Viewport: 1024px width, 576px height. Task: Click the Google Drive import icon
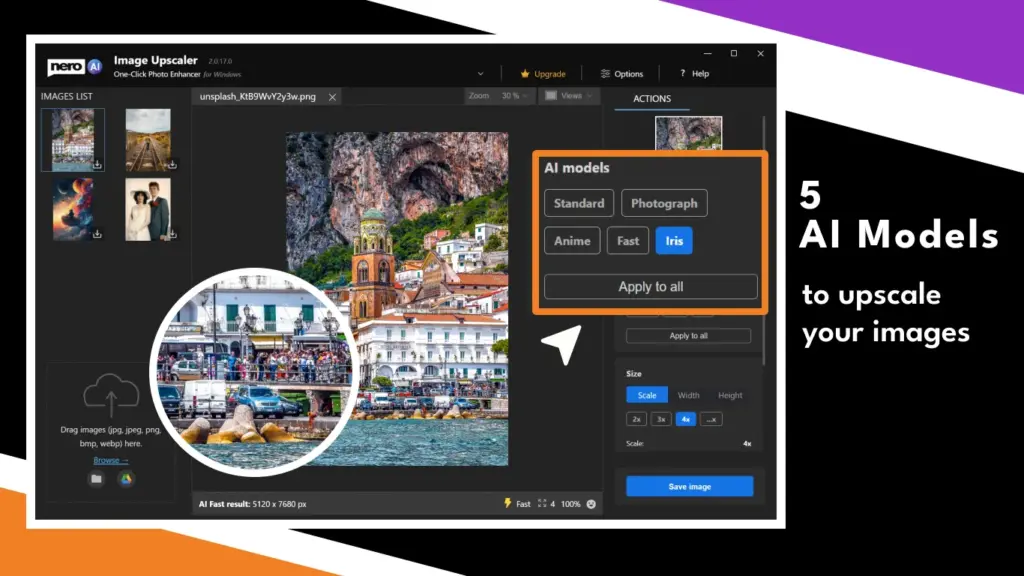coord(125,480)
